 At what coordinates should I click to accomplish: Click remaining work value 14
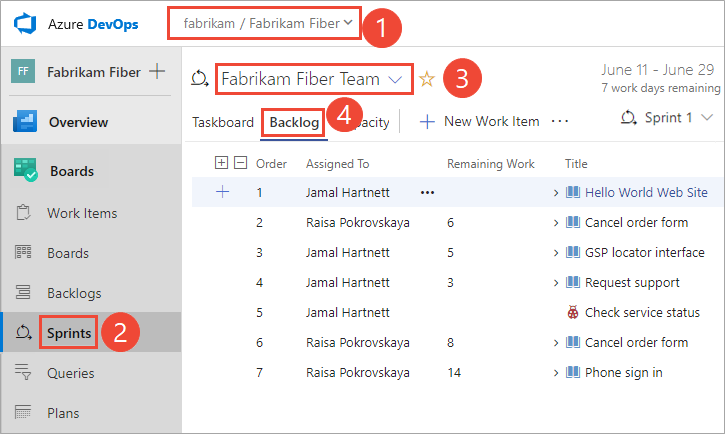point(454,373)
